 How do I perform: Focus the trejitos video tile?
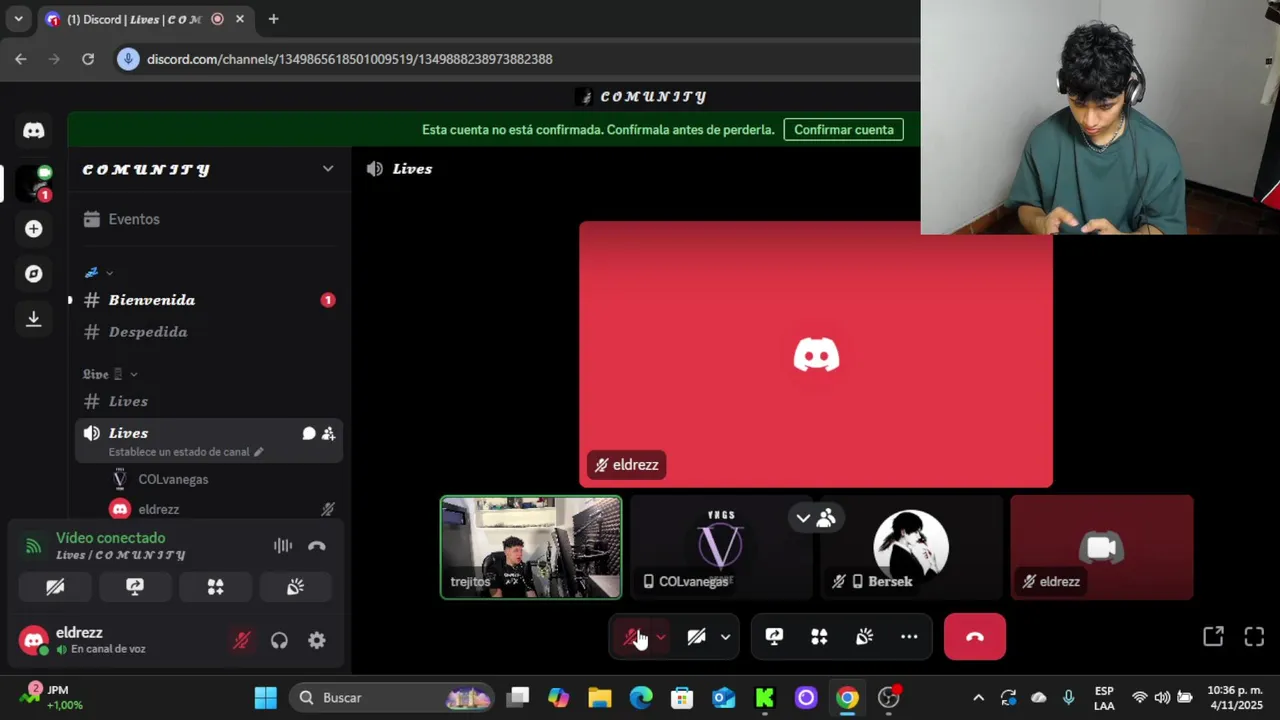click(x=531, y=548)
